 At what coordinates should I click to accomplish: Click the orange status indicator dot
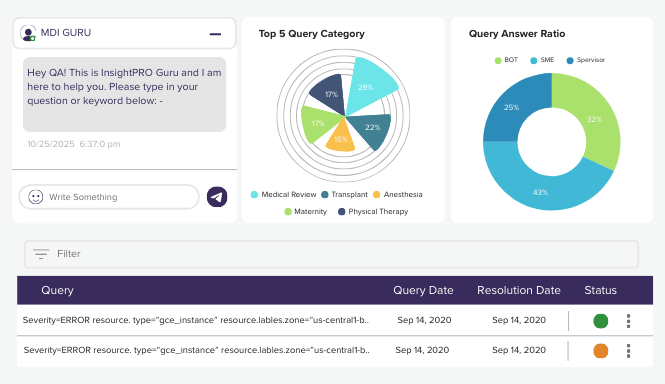(601, 351)
